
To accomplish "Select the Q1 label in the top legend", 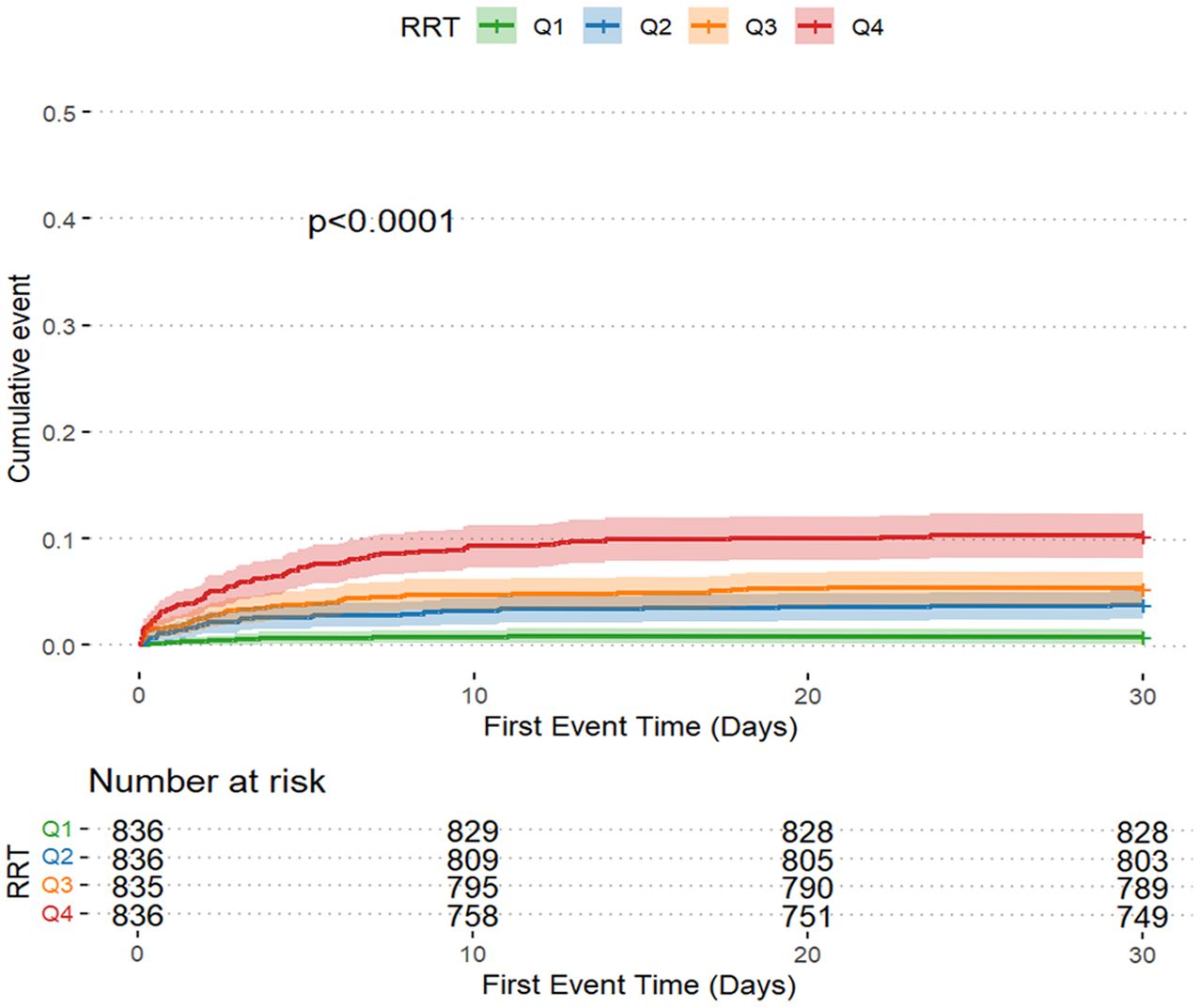I will point(548,27).
